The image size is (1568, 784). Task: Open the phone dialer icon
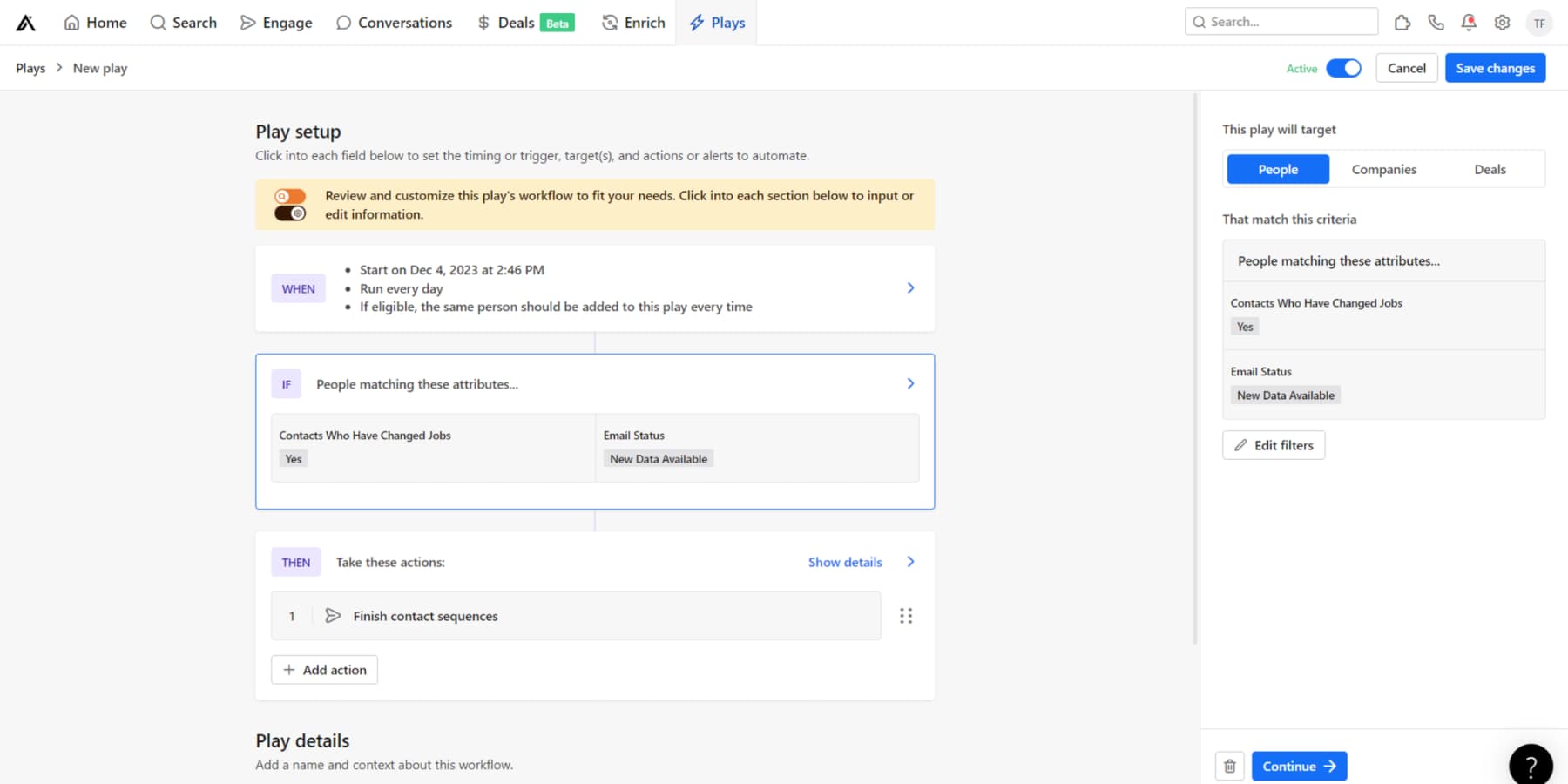pyautogui.click(x=1436, y=23)
